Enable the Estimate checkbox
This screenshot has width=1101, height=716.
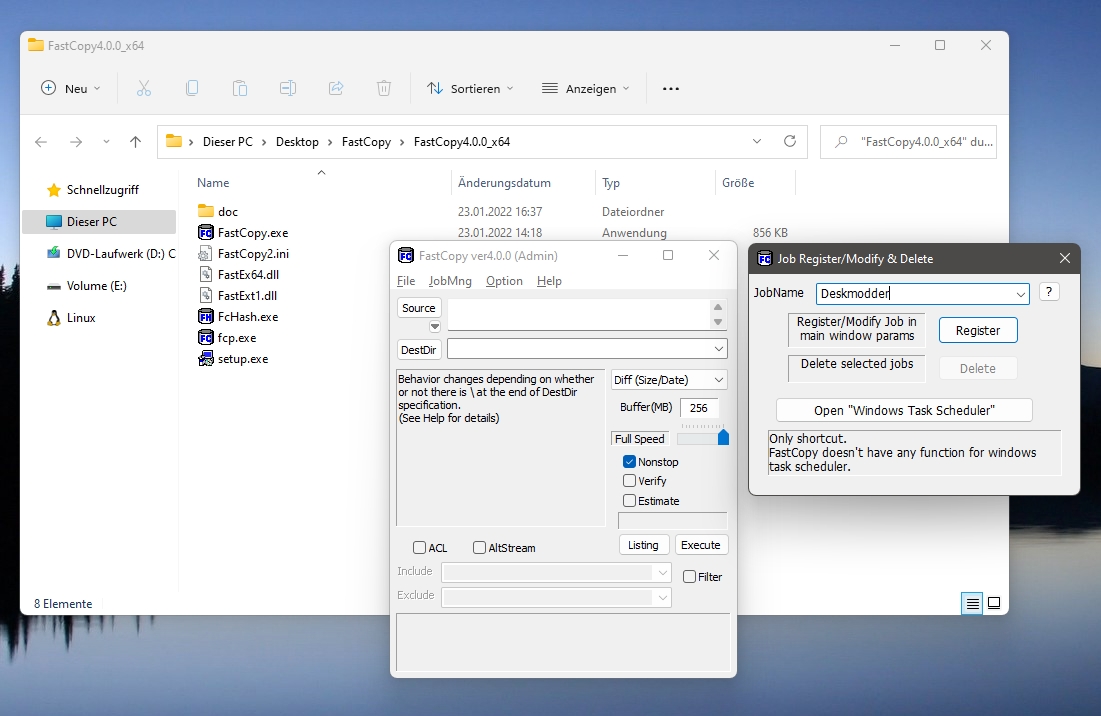[x=629, y=500]
